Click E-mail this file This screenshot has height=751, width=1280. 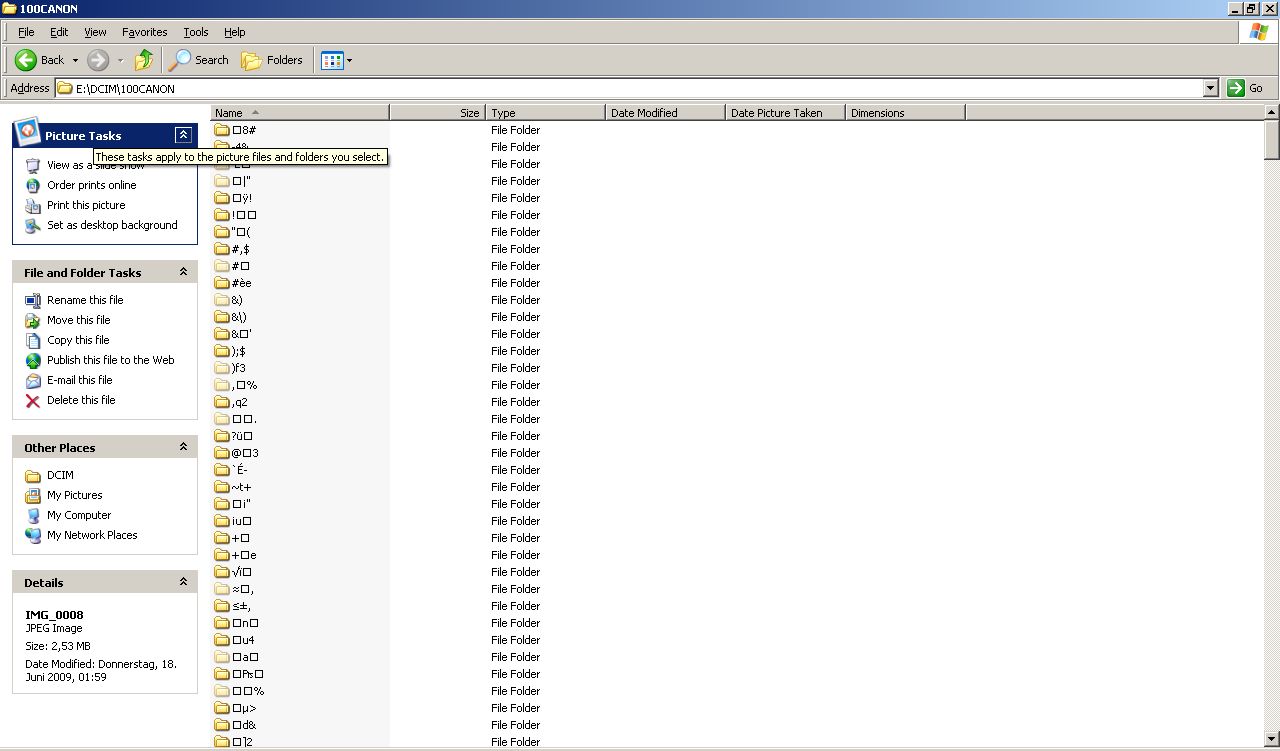(80, 380)
